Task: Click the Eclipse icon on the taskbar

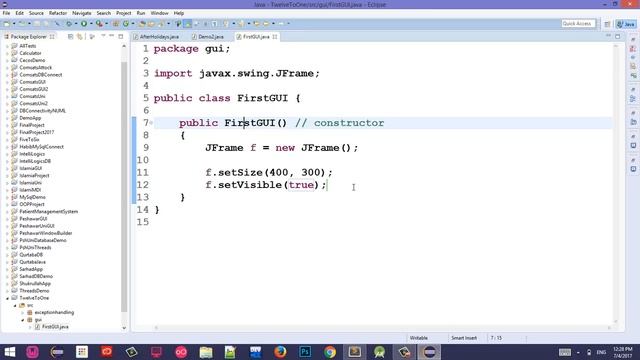Action: point(429,352)
